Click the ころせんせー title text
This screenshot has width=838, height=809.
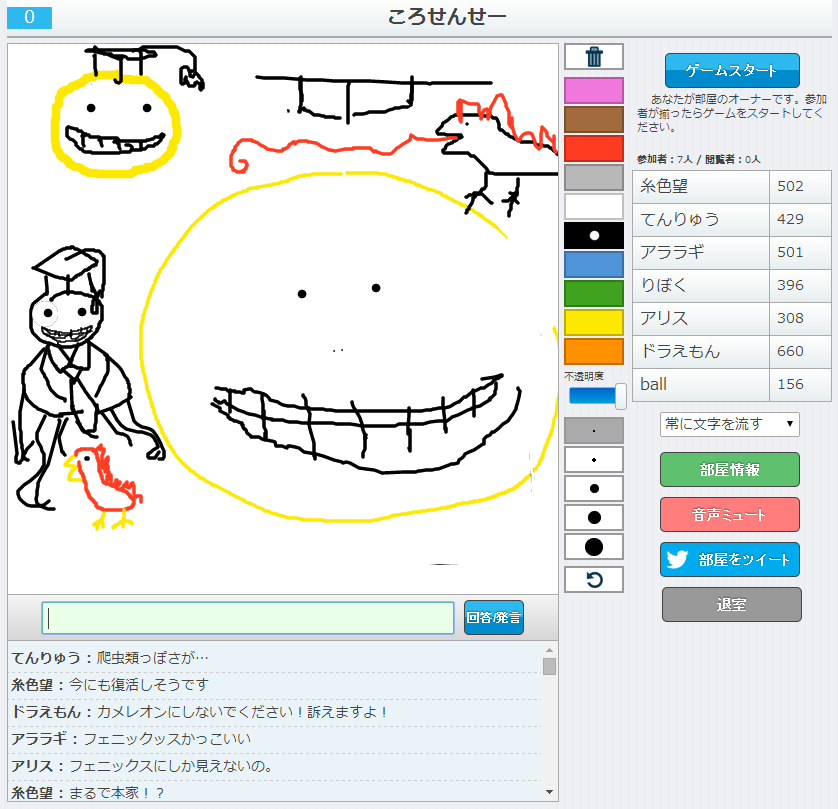[x=447, y=17]
